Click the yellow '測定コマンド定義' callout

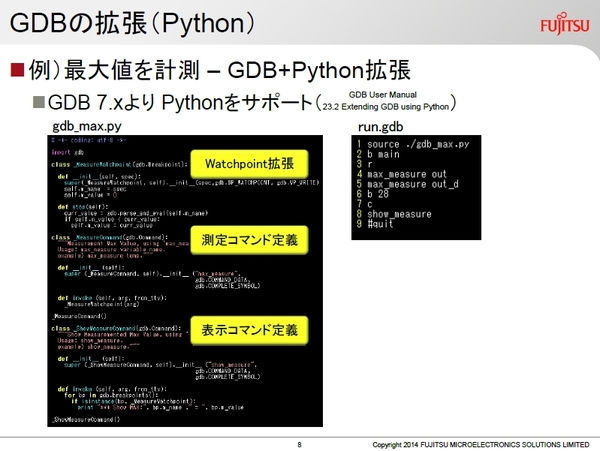(249, 240)
